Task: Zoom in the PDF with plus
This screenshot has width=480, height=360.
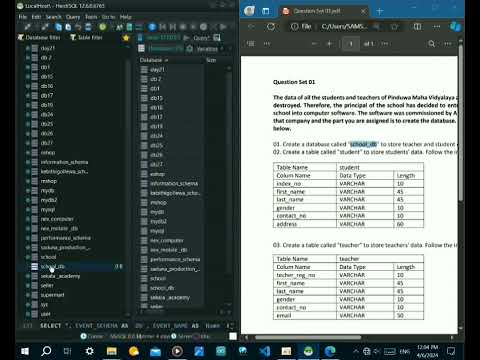Action: pos(329,44)
